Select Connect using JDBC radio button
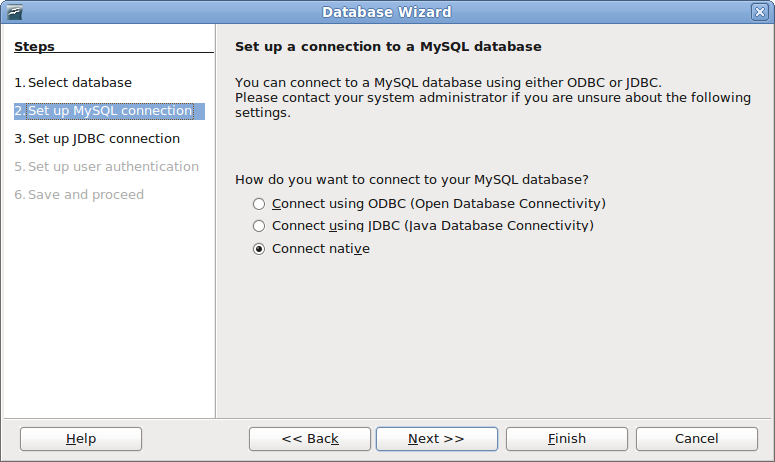The image size is (775, 462). [x=259, y=226]
